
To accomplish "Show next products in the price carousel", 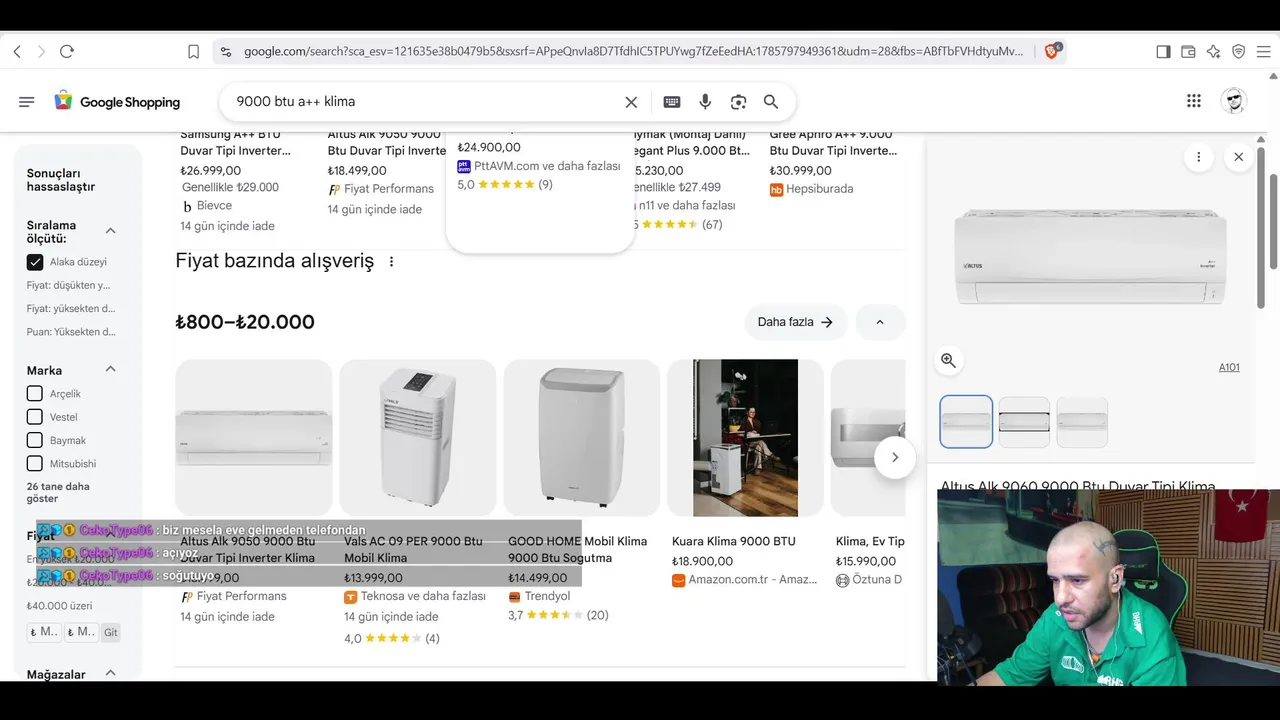I will pyautogui.click(x=894, y=457).
